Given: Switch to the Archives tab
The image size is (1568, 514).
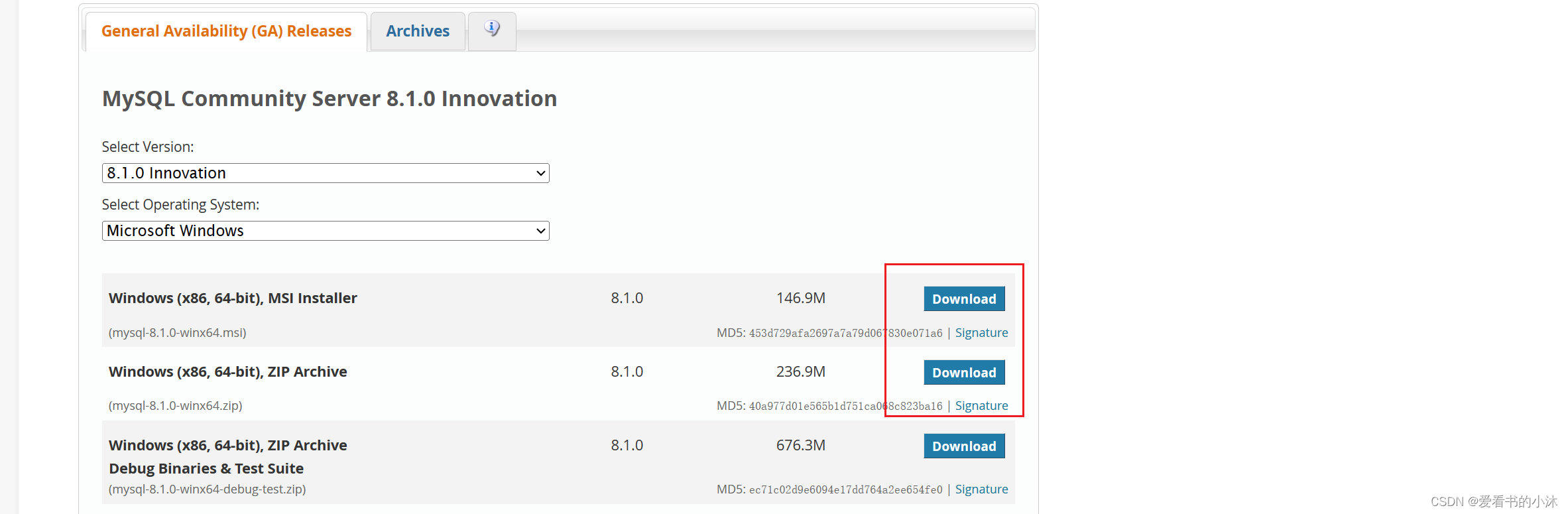Looking at the screenshot, I should 418,31.
